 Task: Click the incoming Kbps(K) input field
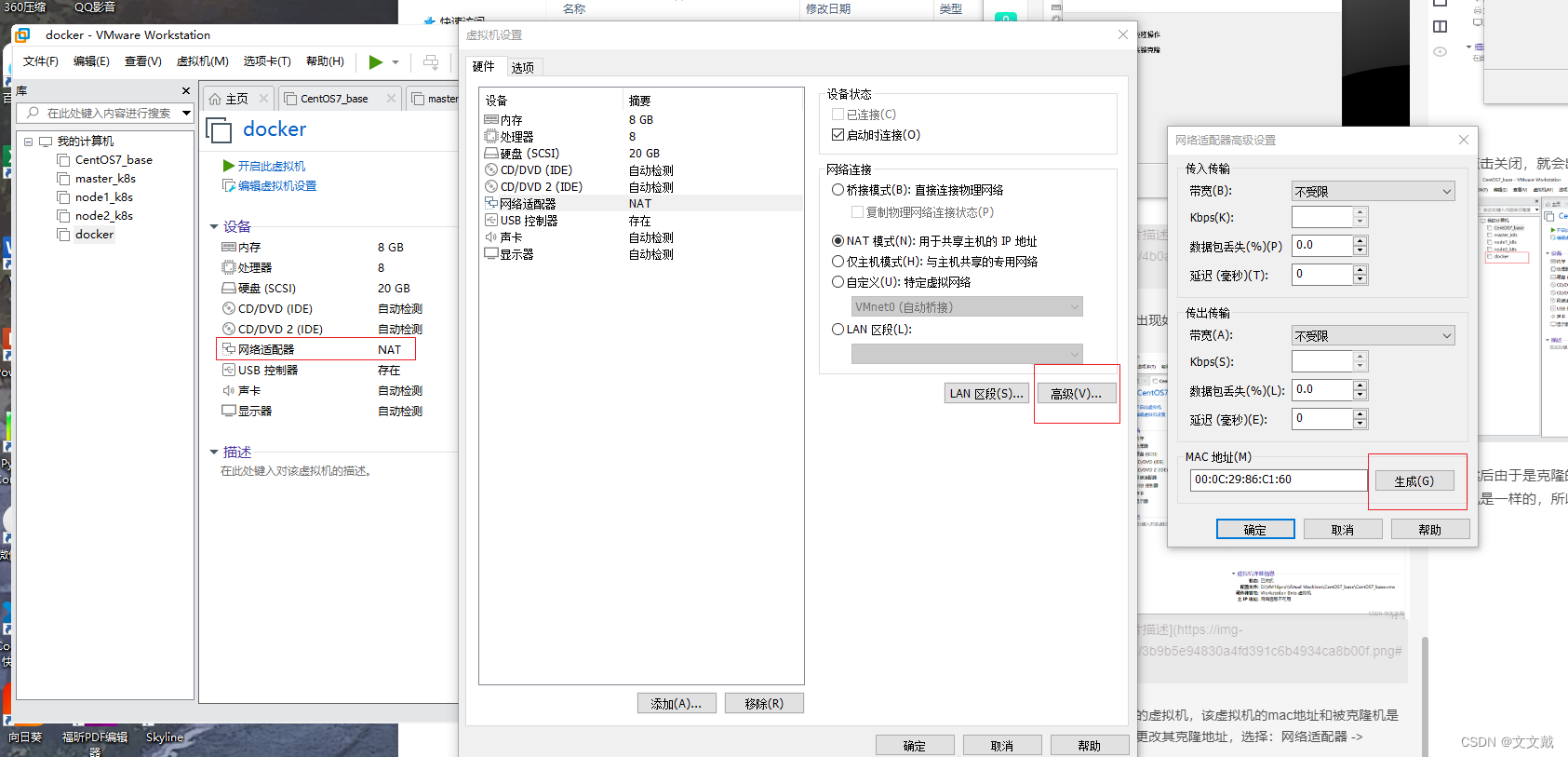pos(1322,217)
